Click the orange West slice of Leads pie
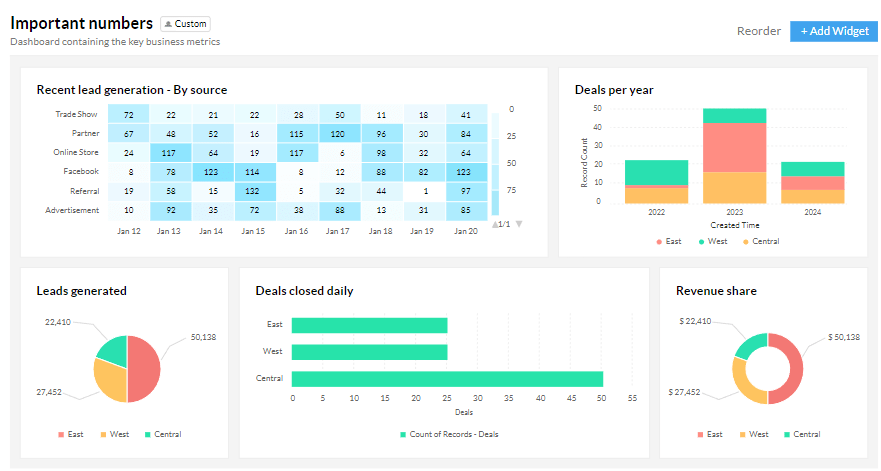The width and height of the screenshot is (881, 471). [x=111, y=382]
